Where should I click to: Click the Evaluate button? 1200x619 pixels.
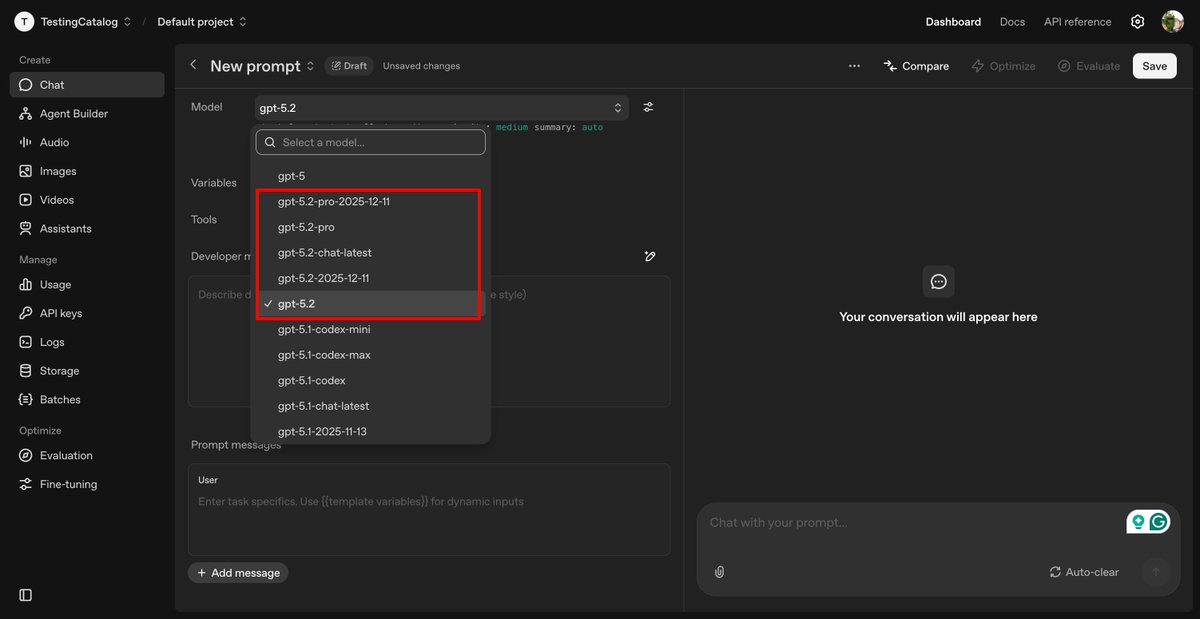click(x=1089, y=66)
